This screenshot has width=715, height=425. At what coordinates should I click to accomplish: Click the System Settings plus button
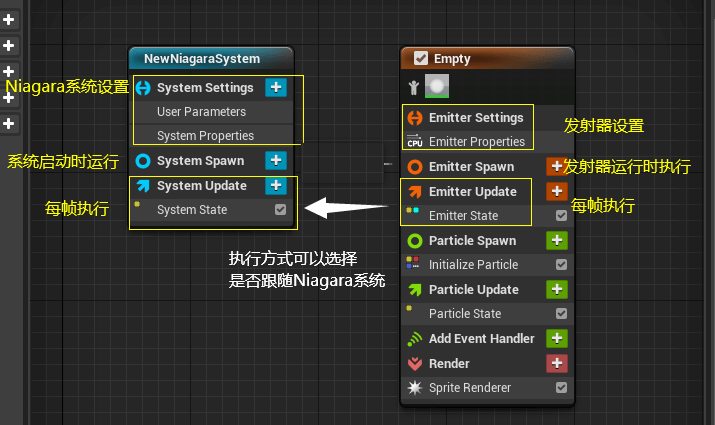276,87
